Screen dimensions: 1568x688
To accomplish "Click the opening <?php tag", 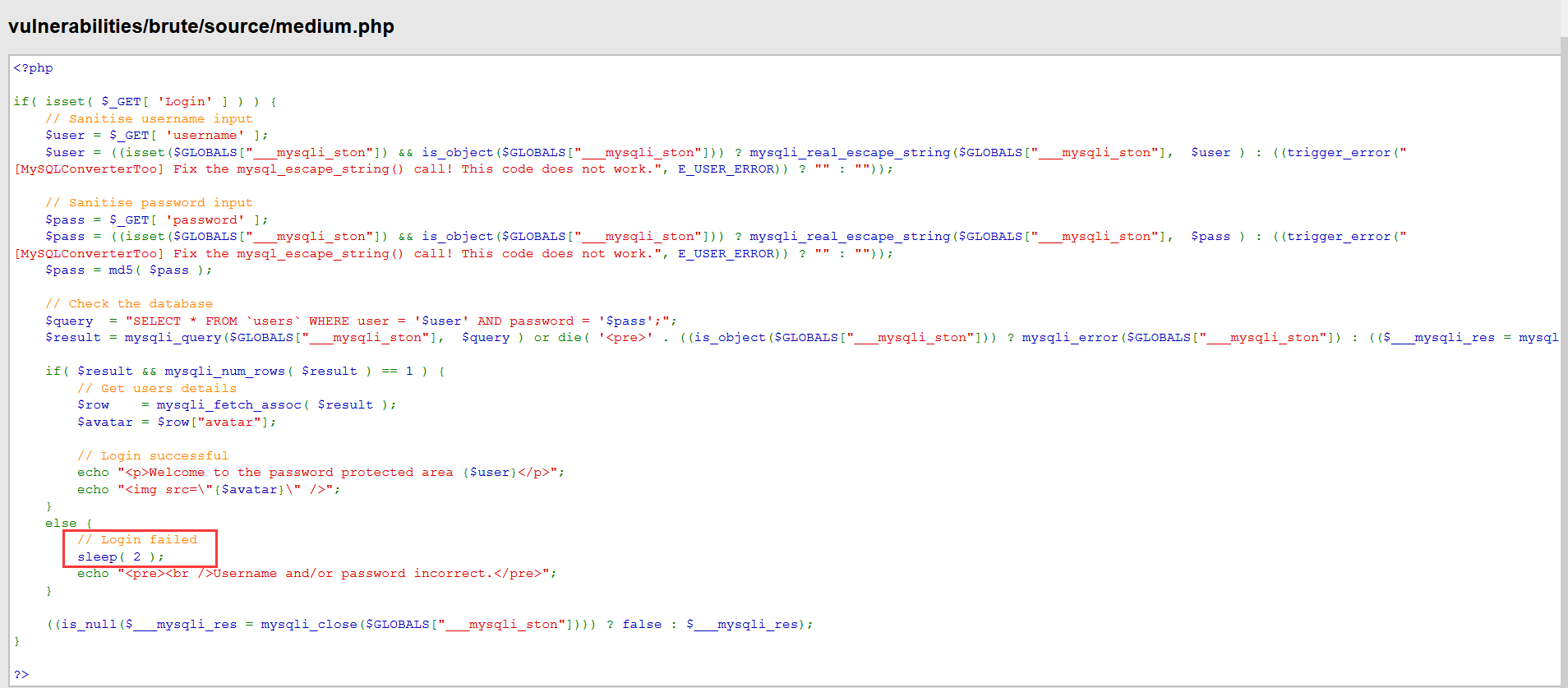I will coord(33,68).
